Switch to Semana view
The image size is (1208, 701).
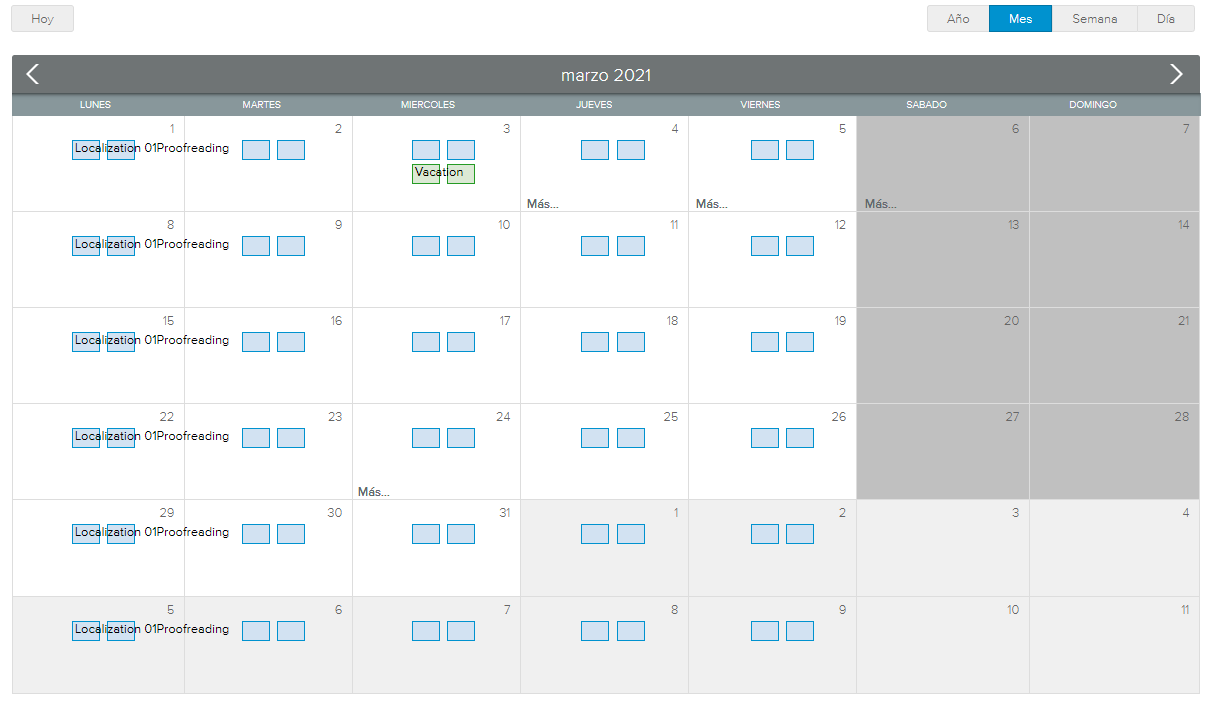point(1094,19)
